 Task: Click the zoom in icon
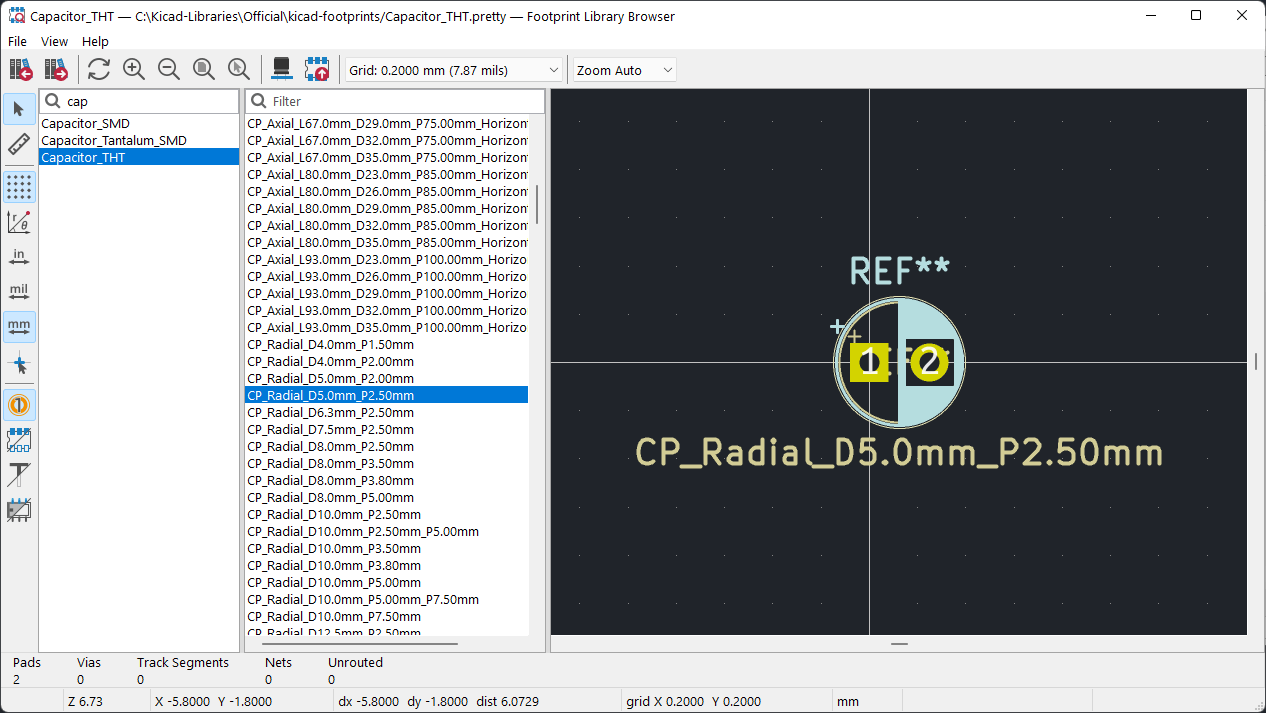134,70
